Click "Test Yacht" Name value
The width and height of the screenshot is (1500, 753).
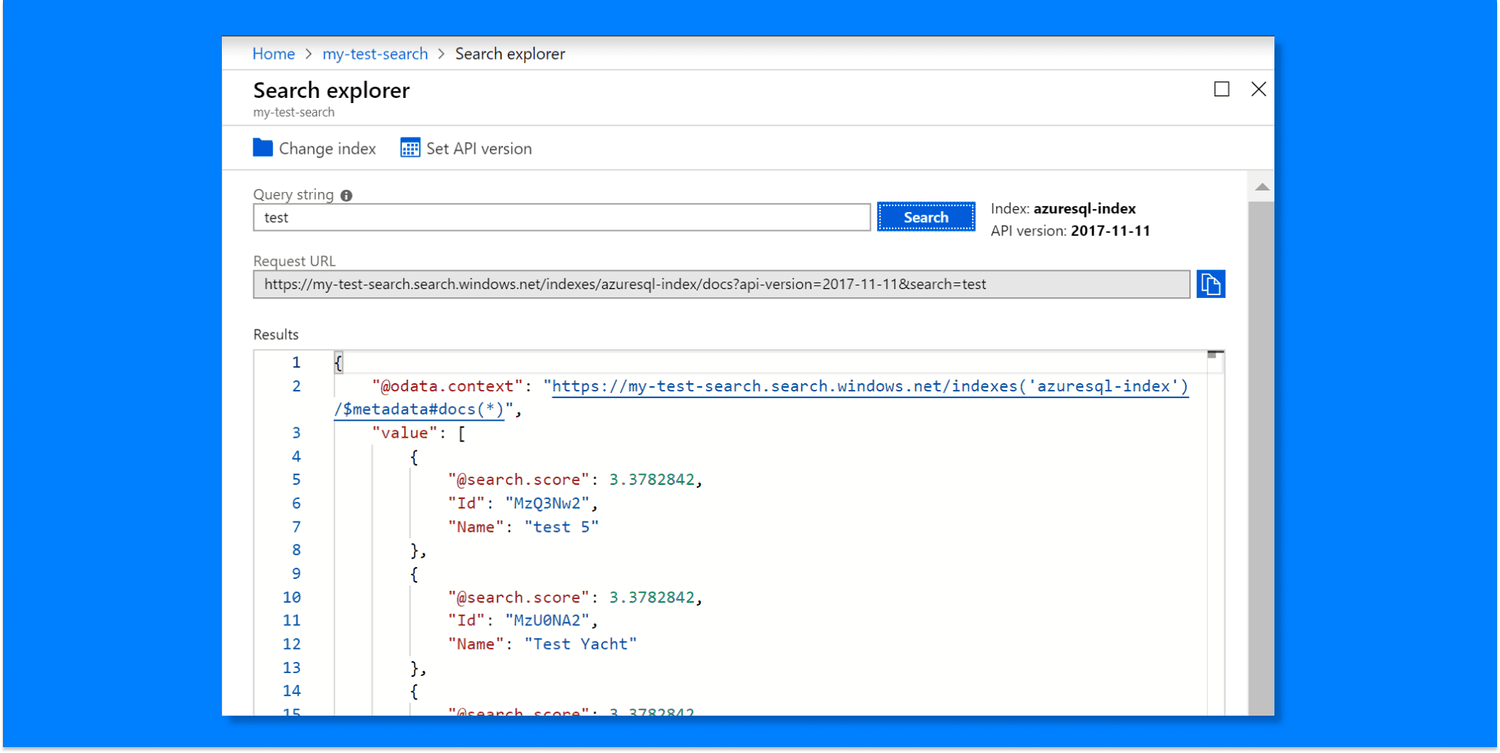pos(581,644)
